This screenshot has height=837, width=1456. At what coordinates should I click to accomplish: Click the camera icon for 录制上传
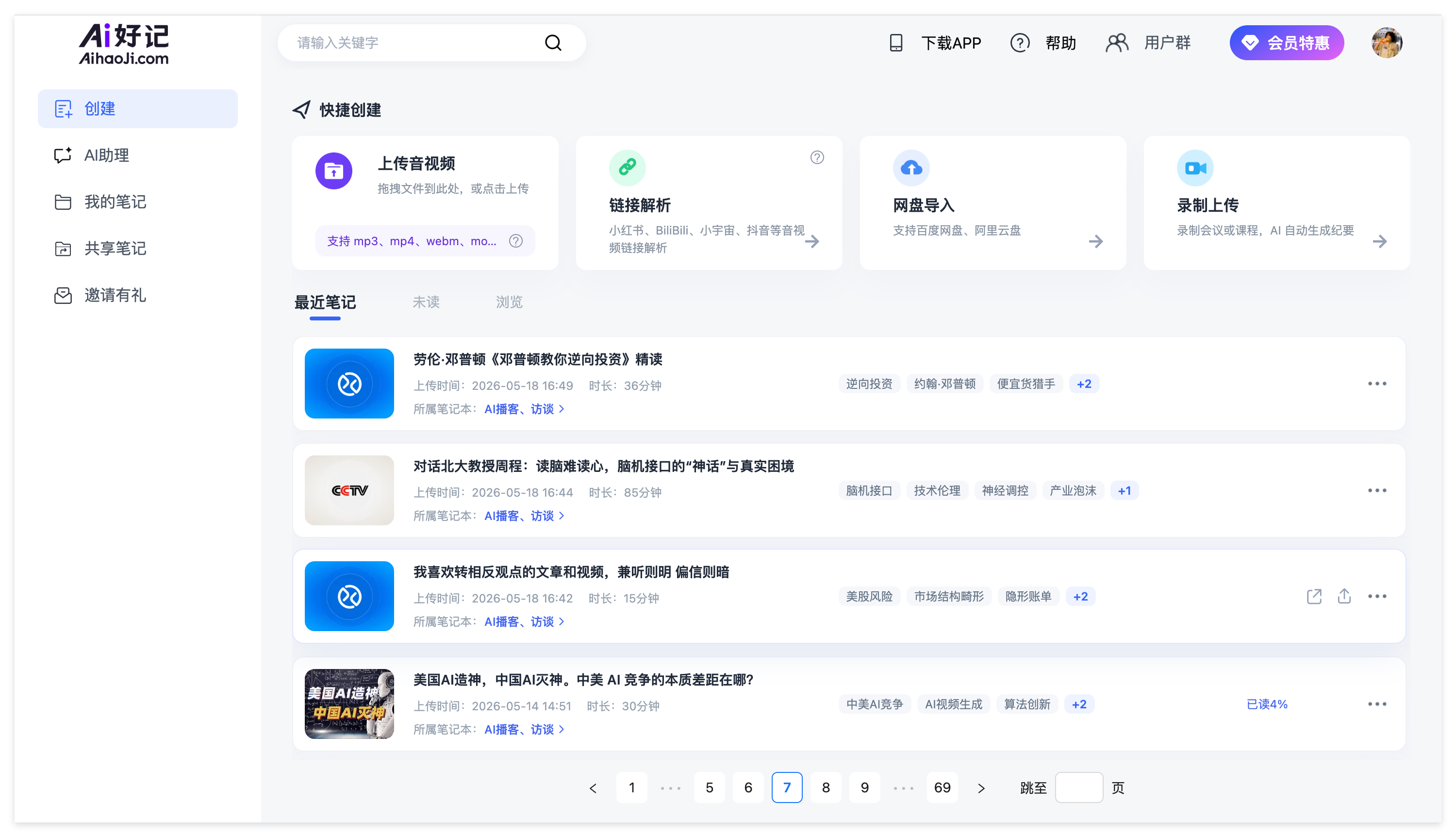pos(1194,167)
